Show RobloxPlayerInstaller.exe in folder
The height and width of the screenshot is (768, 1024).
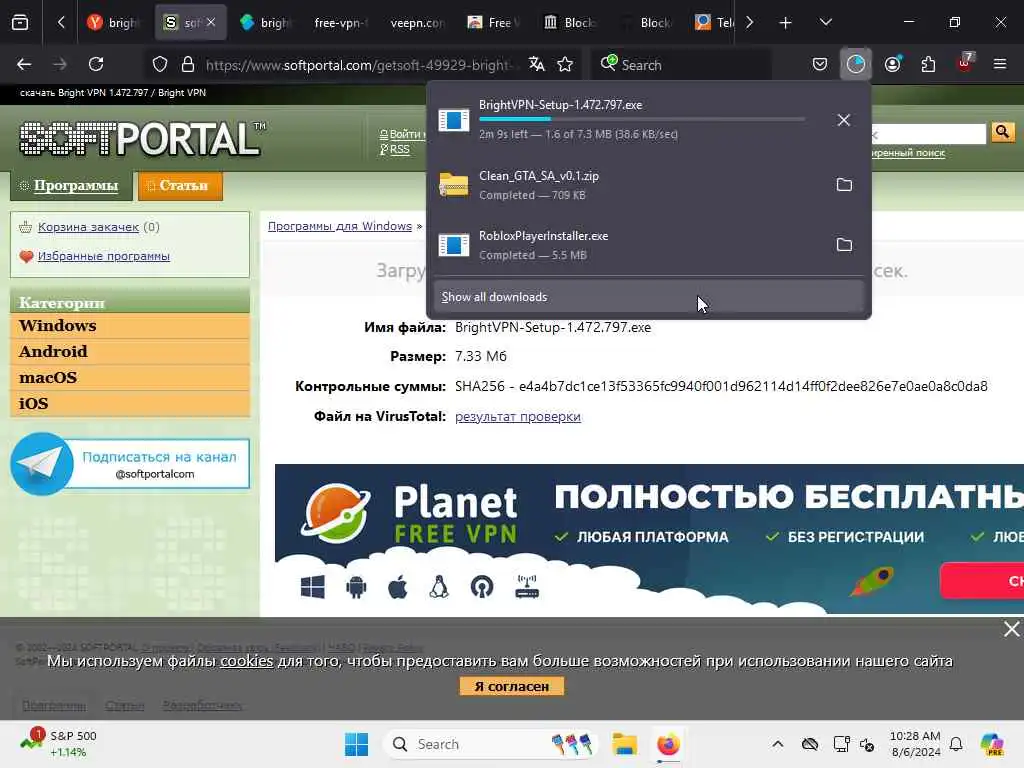pyautogui.click(x=844, y=245)
